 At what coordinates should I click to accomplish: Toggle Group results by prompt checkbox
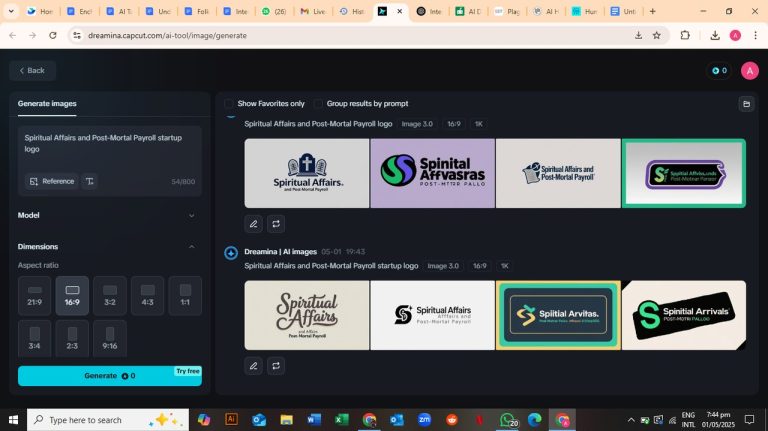coord(319,103)
